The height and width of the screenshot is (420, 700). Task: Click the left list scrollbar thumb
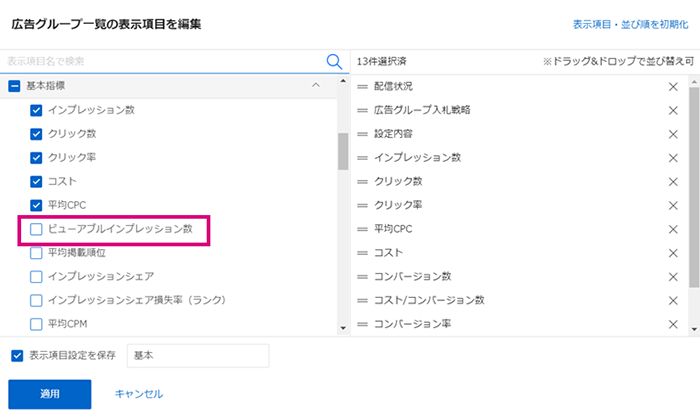343,151
